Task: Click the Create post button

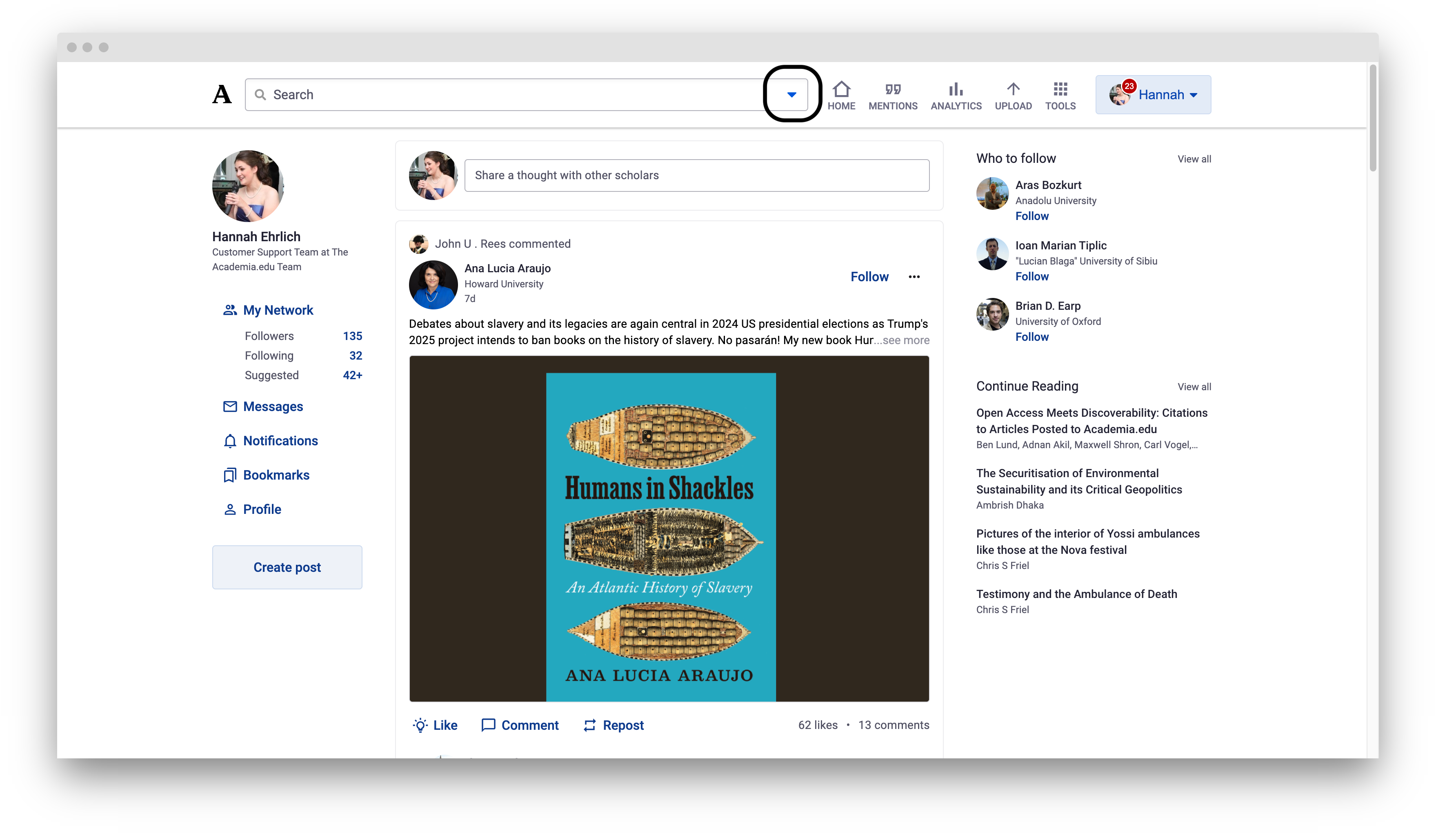Action: click(287, 567)
